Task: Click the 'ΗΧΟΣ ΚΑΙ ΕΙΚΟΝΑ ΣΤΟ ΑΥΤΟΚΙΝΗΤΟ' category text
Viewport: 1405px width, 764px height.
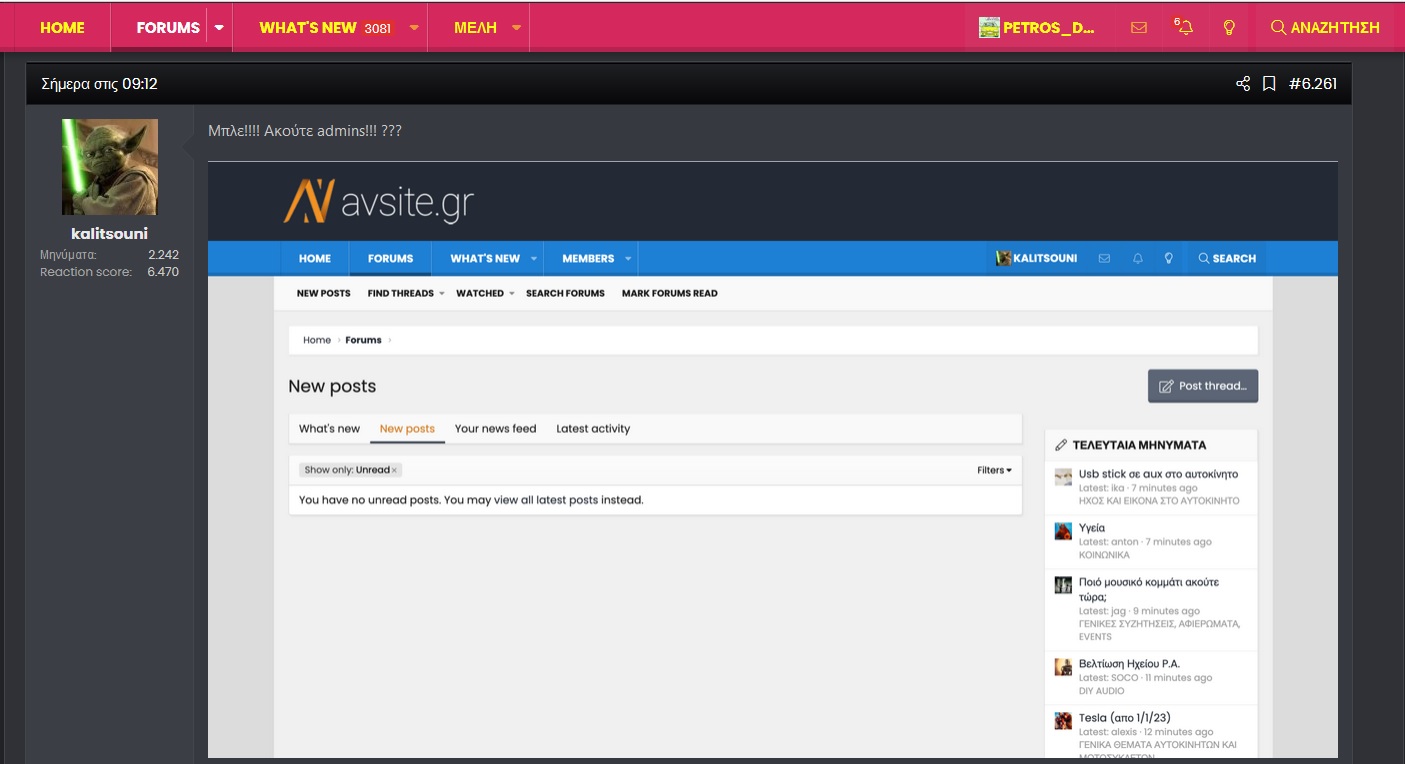Action: 1159,500
